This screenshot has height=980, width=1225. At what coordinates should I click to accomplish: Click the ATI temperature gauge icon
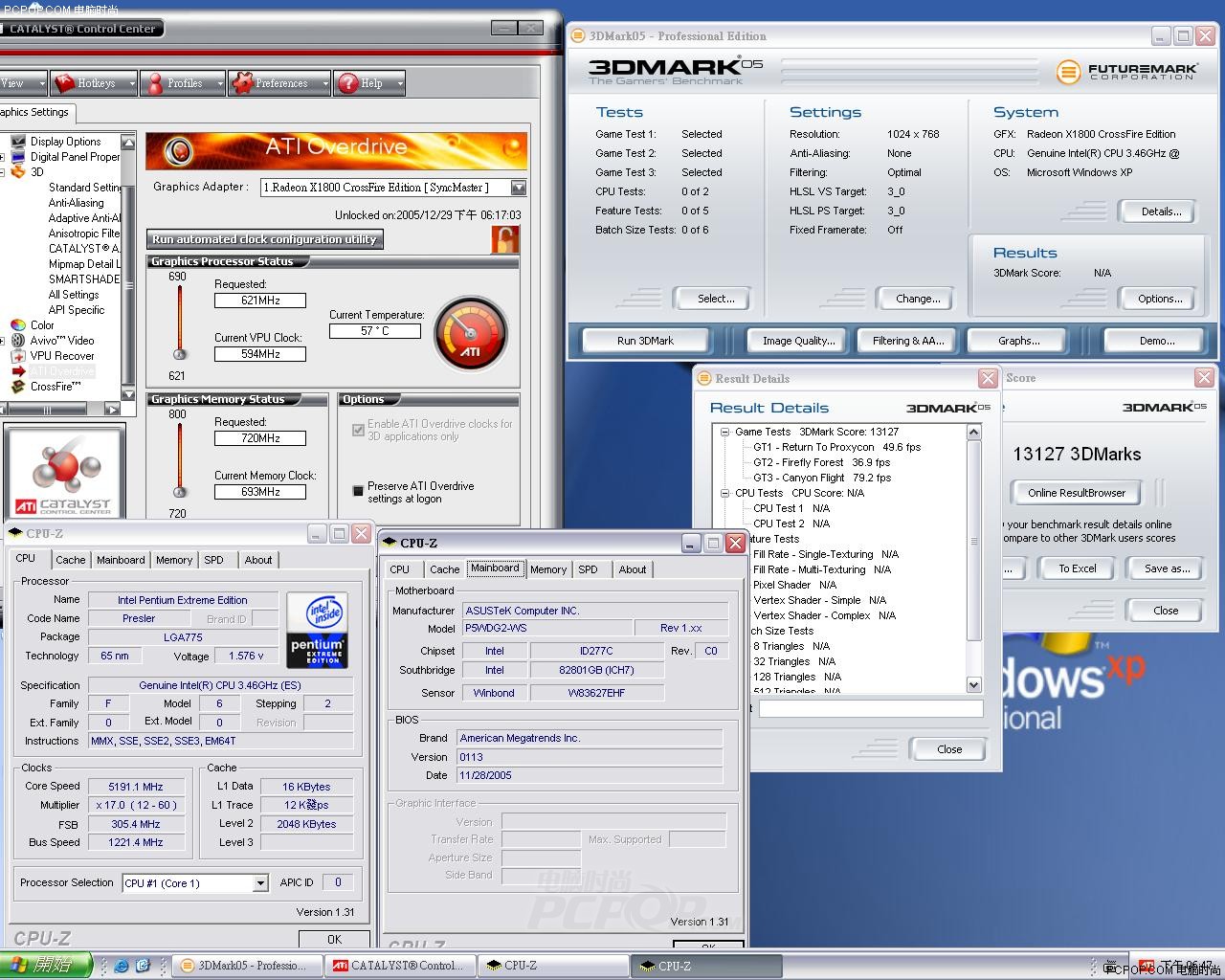470,334
